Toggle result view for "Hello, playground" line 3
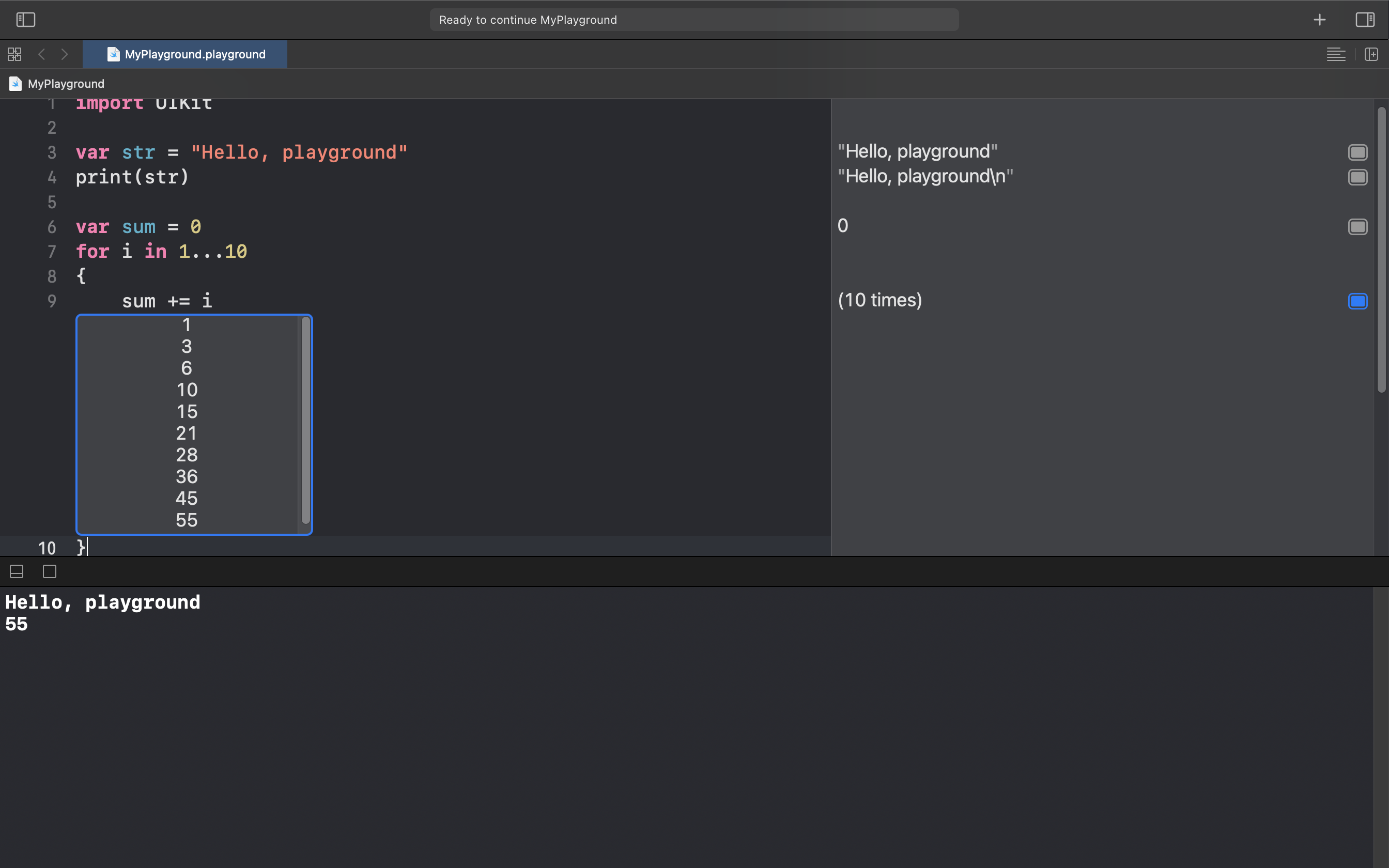Viewport: 1389px width, 868px height. click(1357, 152)
